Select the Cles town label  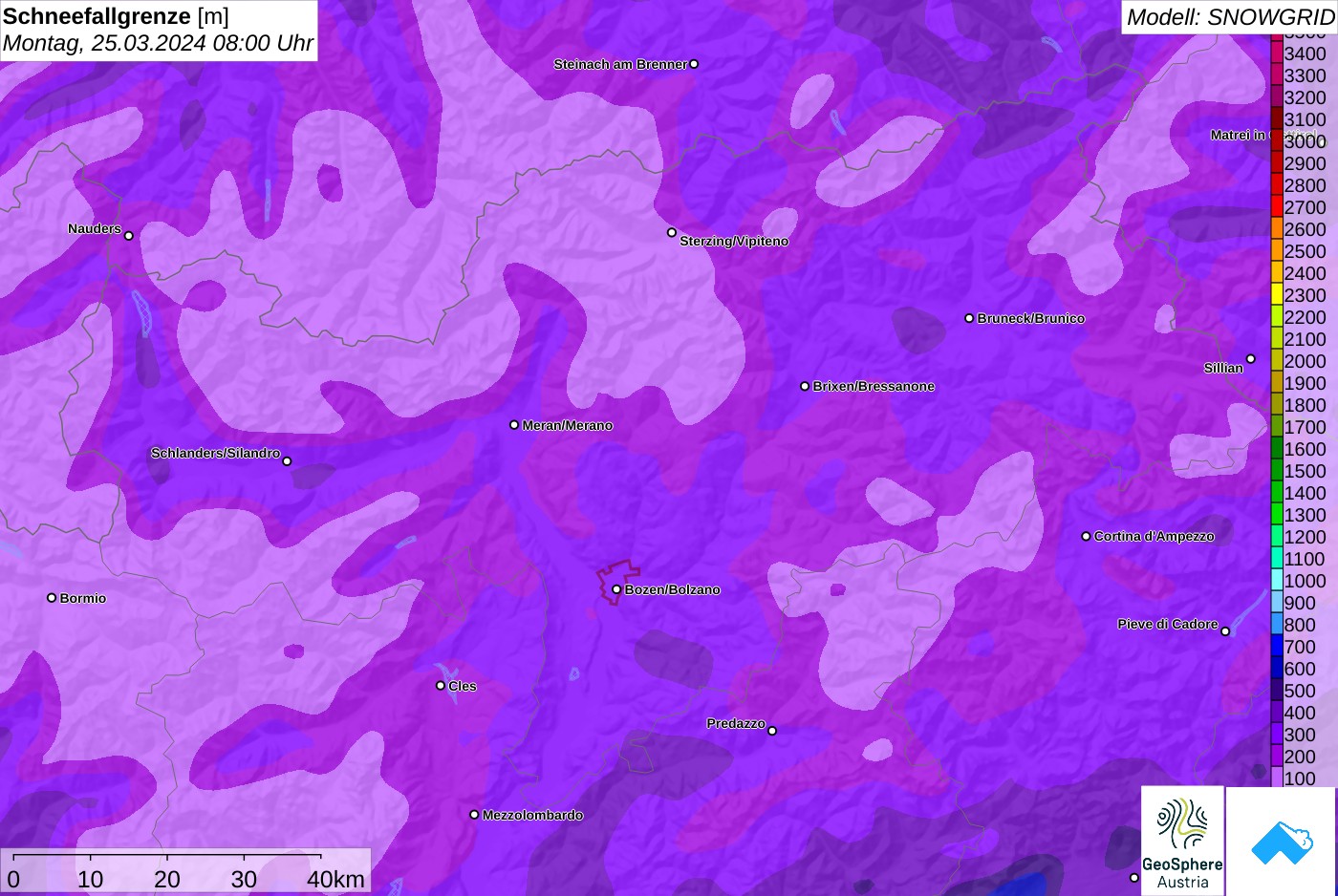click(463, 686)
